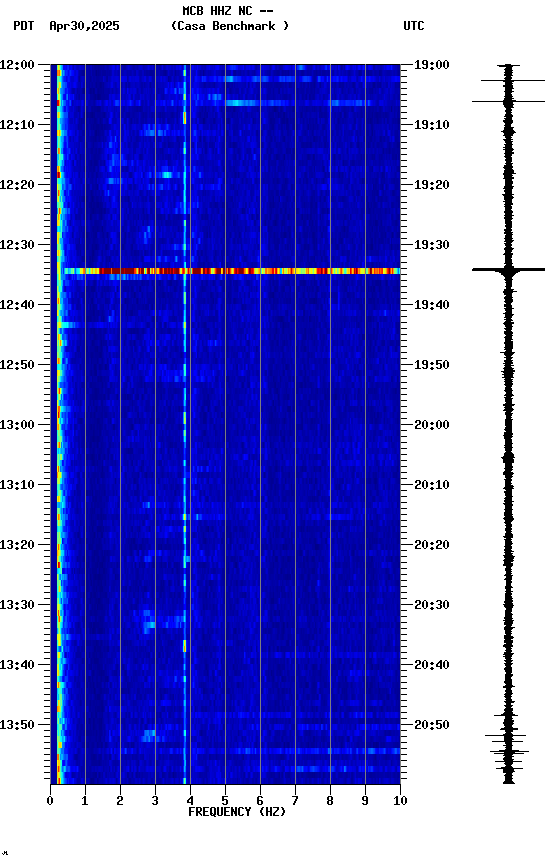The width and height of the screenshot is (552, 864).
Task: Click the '(Casa Benchmark )' subtitle
Action: (x=230, y=26)
